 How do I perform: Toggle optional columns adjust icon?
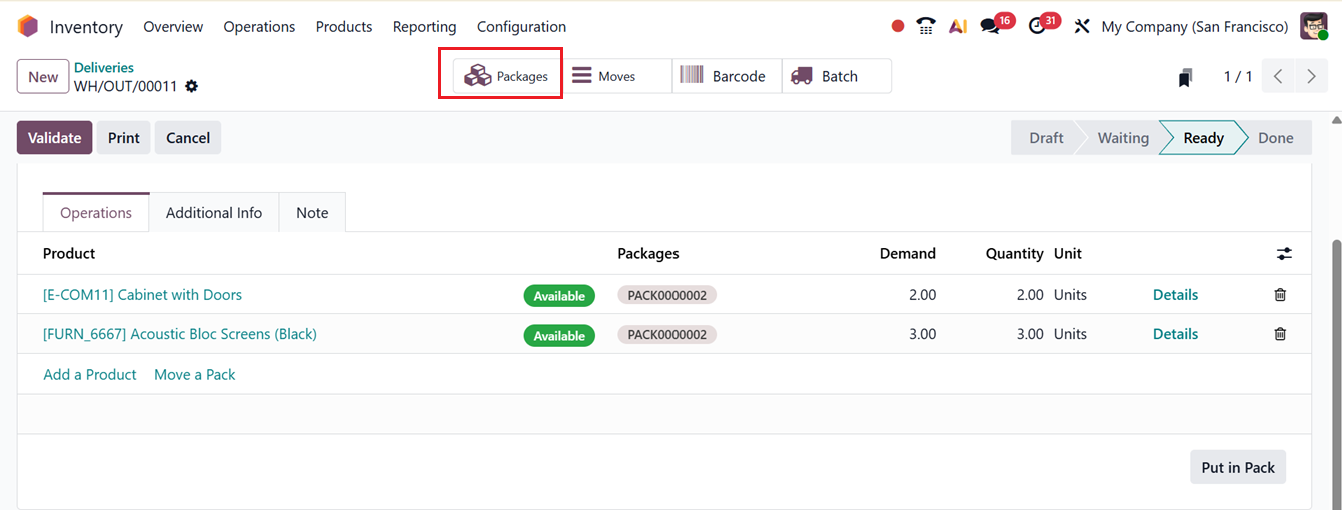click(x=1284, y=254)
